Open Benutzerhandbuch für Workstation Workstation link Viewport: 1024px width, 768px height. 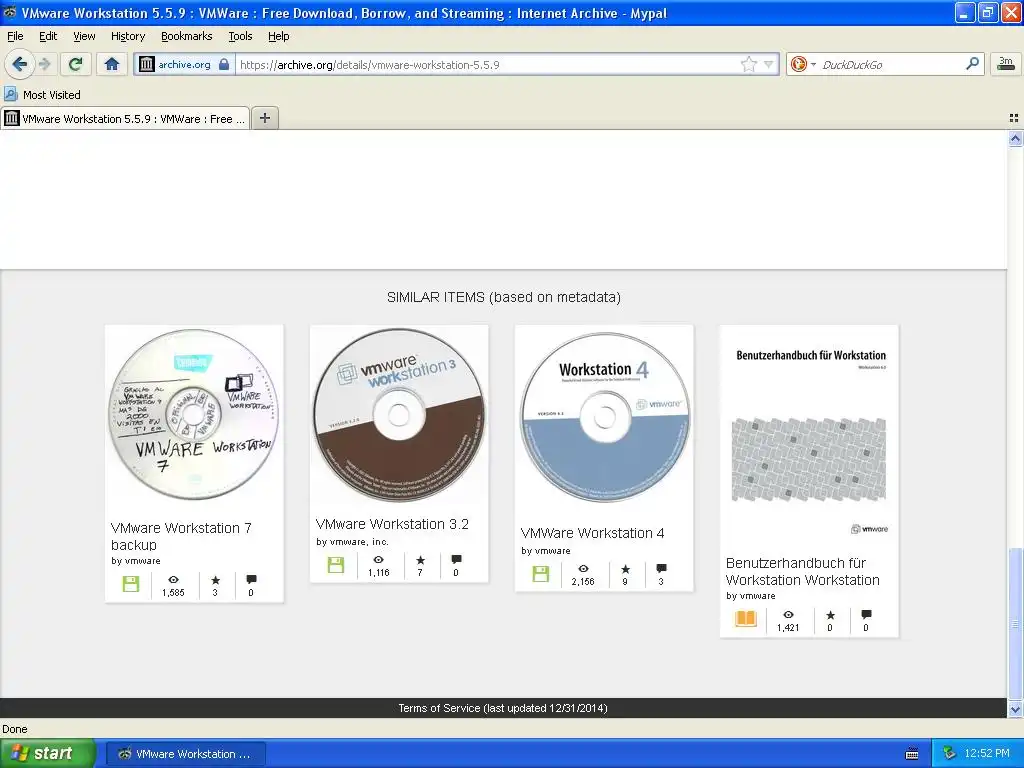point(802,571)
